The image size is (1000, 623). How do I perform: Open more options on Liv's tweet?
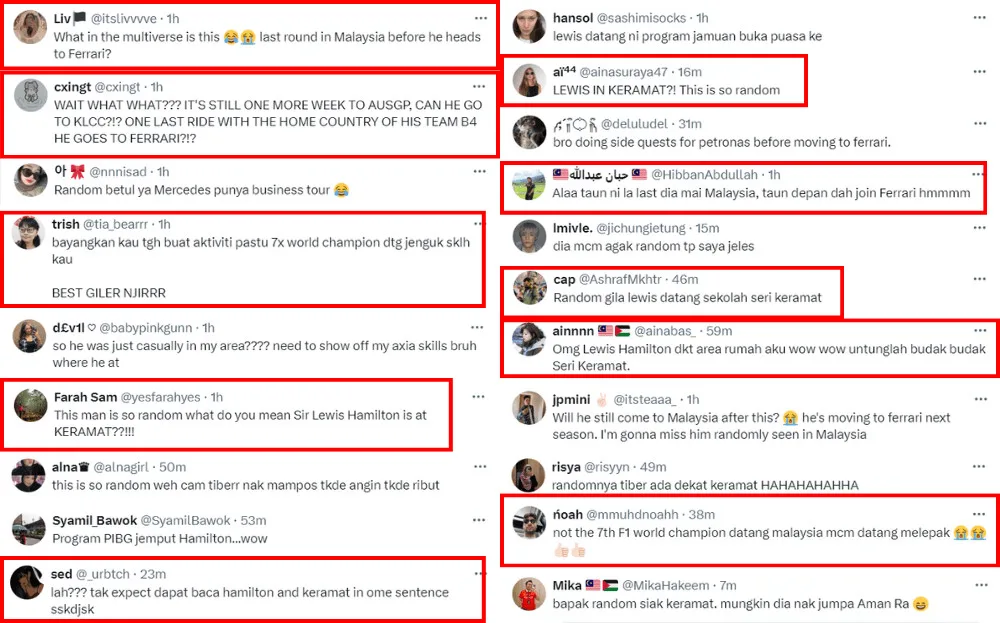(x=481, y=18)
